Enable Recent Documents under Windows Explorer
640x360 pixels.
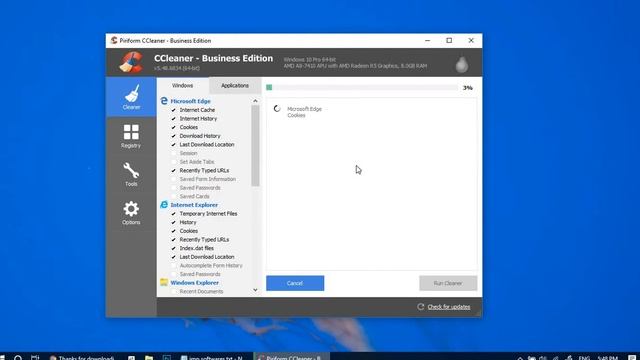pos(173,291)
